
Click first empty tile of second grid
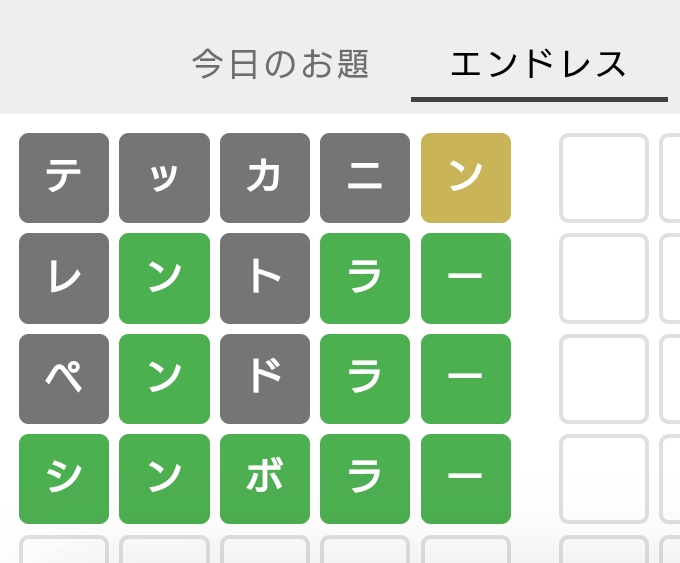pyautogui.click(x=604, y=178)
